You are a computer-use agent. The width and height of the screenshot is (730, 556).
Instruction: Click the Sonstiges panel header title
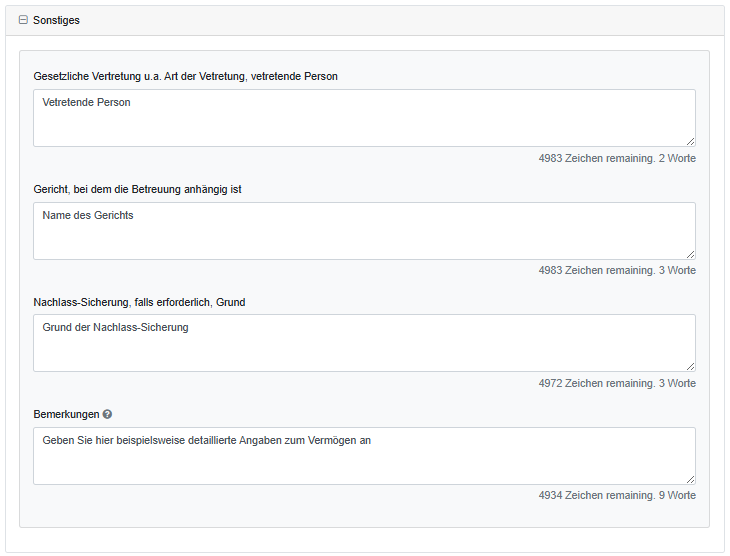coord(56,20)
